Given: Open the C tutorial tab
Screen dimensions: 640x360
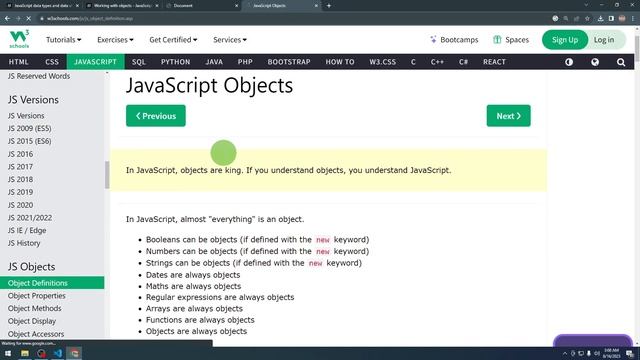Looking at the screenshot, I should [x=413, y=62].
